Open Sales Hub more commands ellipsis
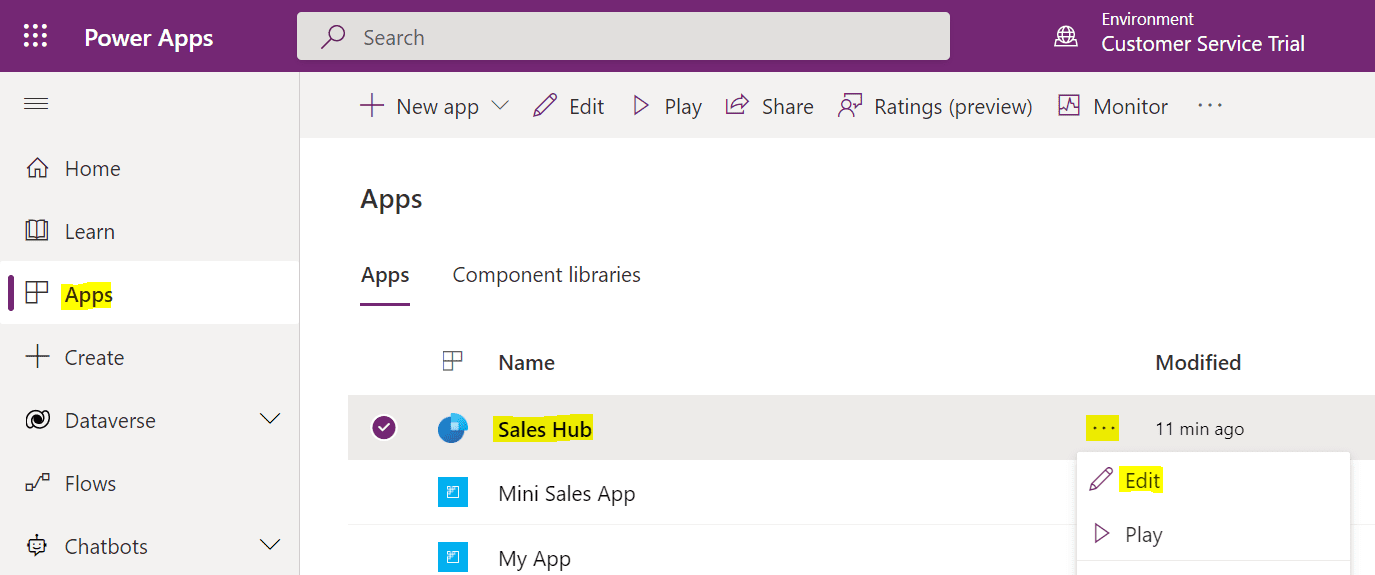 (1103, 428)
